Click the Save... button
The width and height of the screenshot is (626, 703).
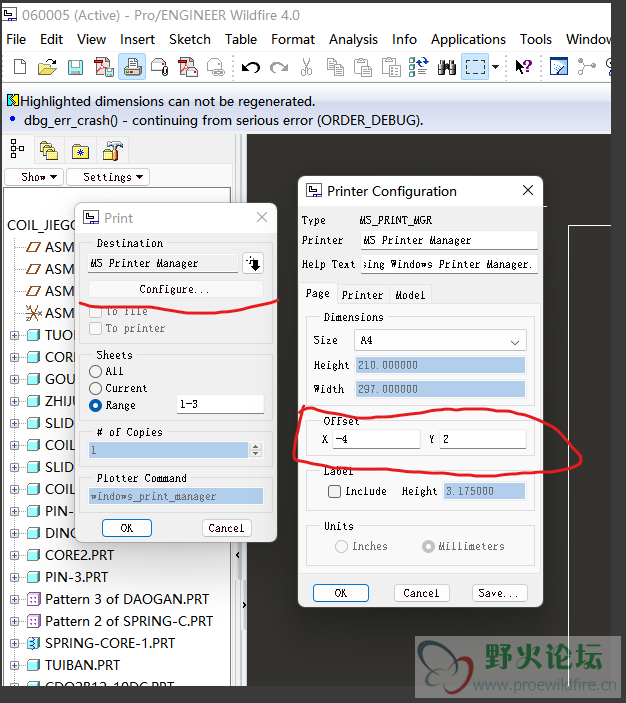click(x=500, y=593)
